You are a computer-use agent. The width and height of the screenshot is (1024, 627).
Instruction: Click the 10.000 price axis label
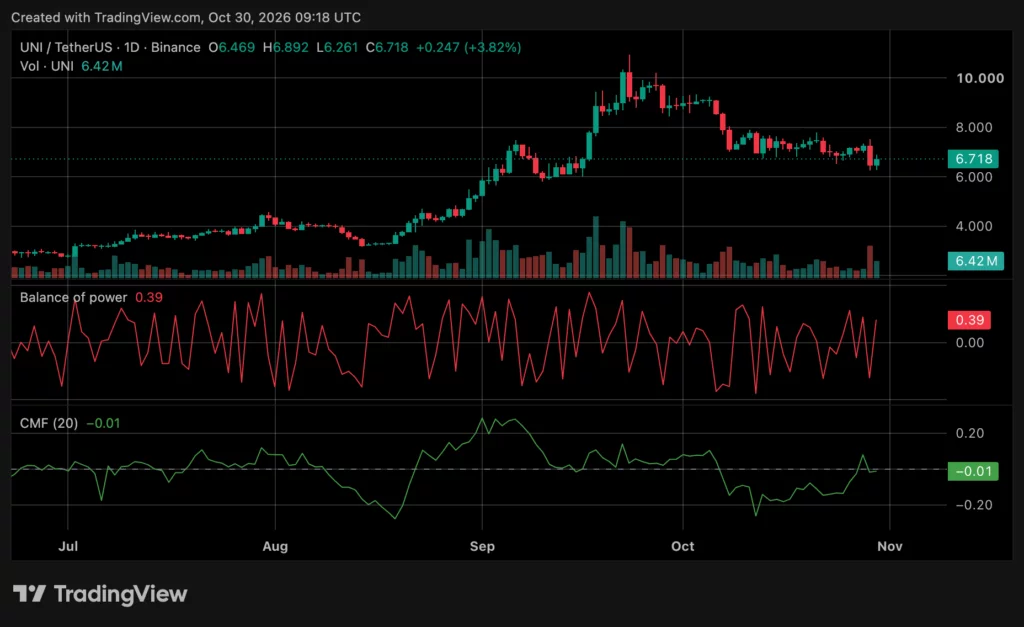[x=980, y=78]
